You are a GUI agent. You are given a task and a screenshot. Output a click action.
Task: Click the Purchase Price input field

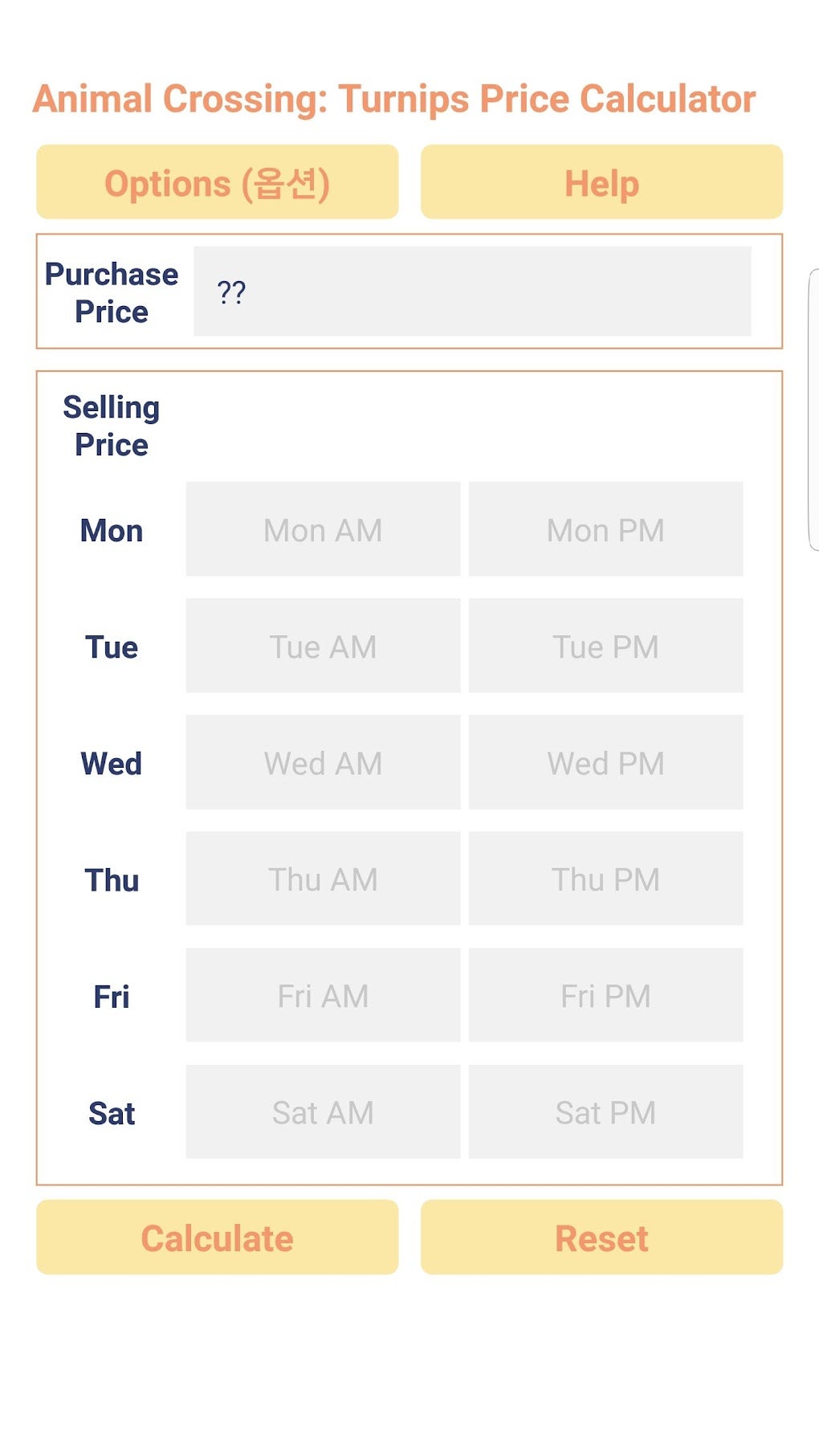pos(472,292)
